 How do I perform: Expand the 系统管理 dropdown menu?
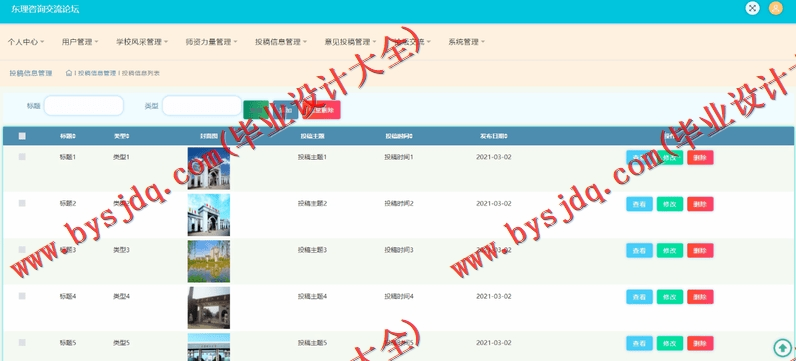pyautogui.click(x=467, y=42)
